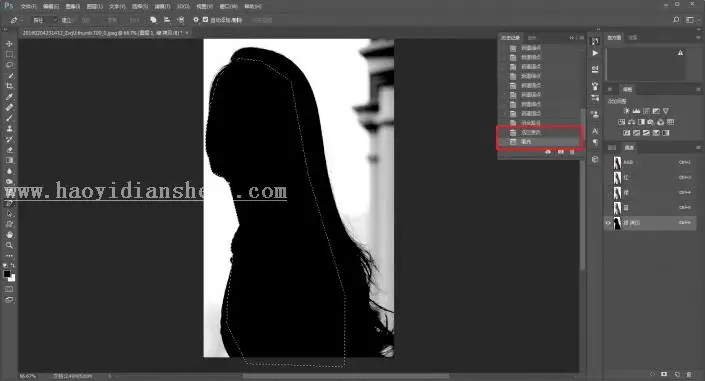Screen dimensions: 705x381
Task: Change the screen mode
Action: click(x=9, y=300)
